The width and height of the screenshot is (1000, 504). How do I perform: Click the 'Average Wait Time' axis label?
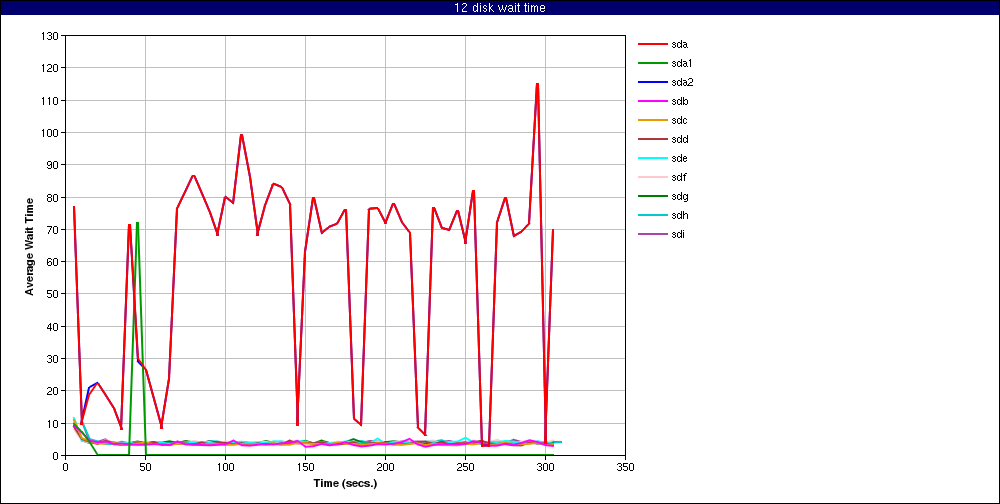[29, 246]
